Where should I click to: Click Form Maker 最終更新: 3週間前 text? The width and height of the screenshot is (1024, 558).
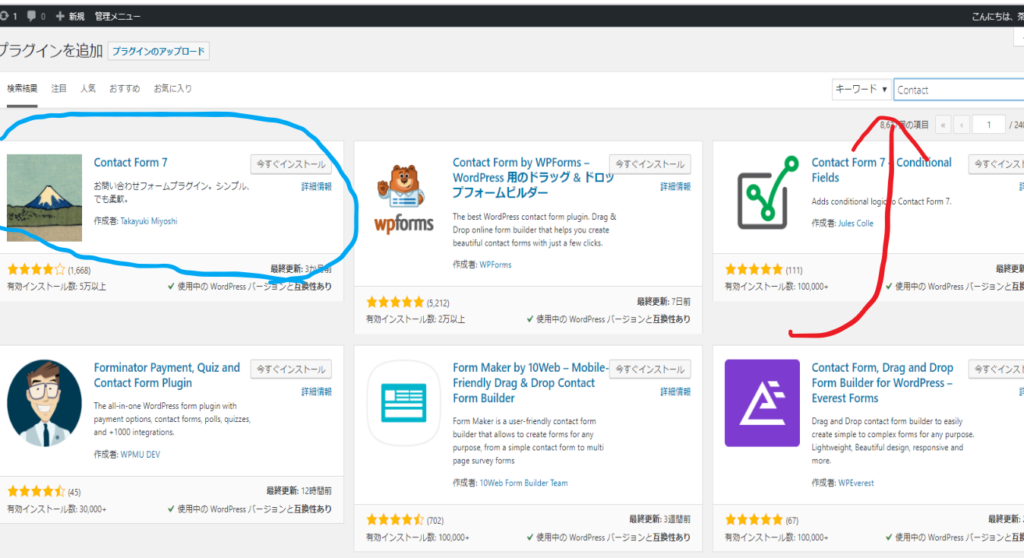tap(660, 519)
